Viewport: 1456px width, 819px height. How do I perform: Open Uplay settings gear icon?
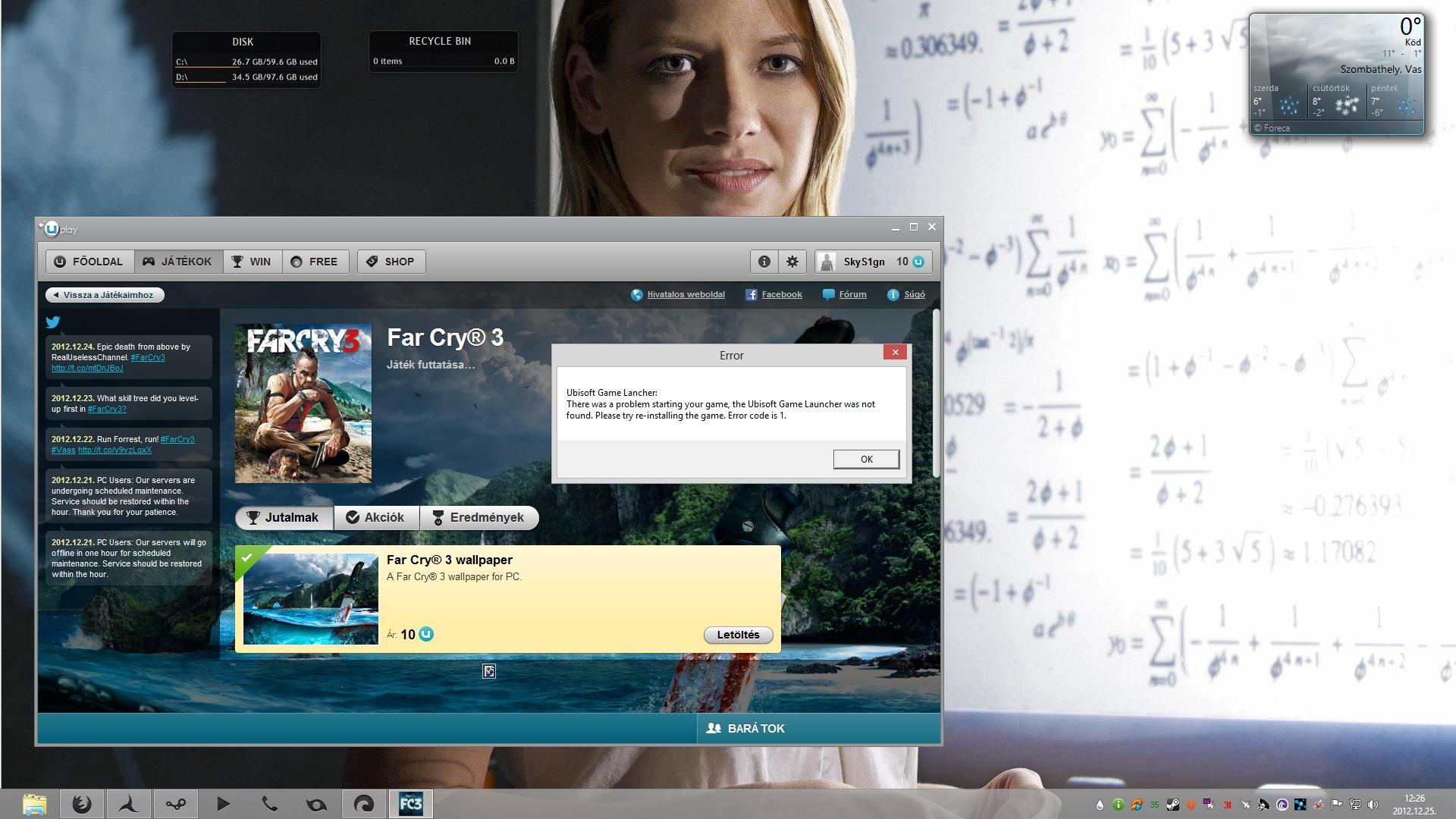point(792,262)
